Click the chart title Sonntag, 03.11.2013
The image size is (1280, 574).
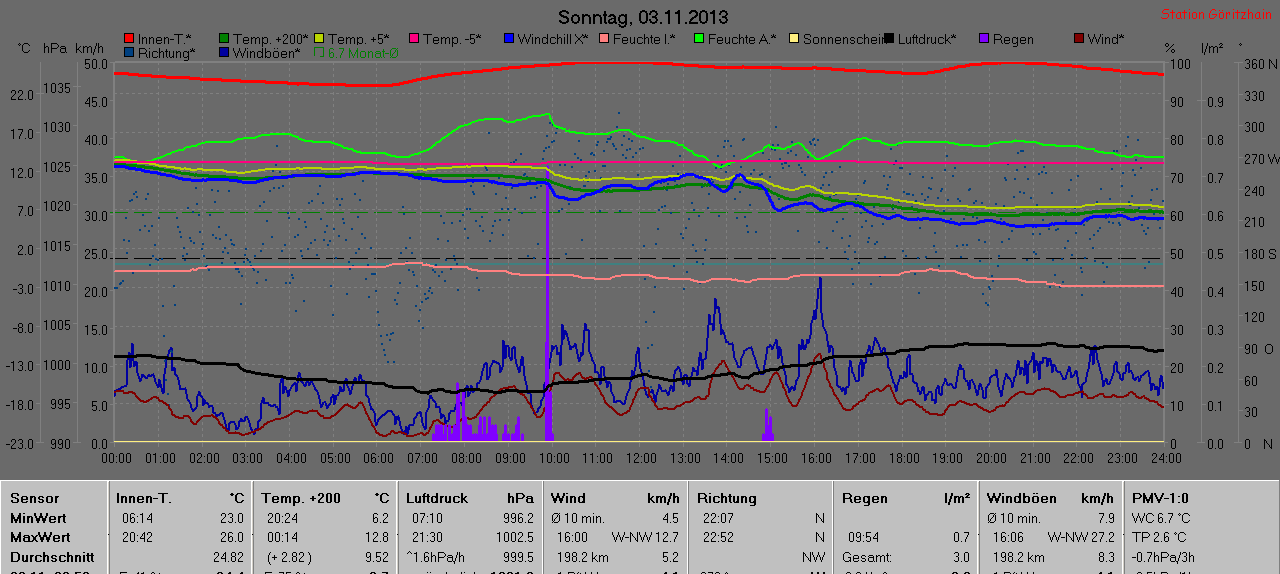click(642, 17)
